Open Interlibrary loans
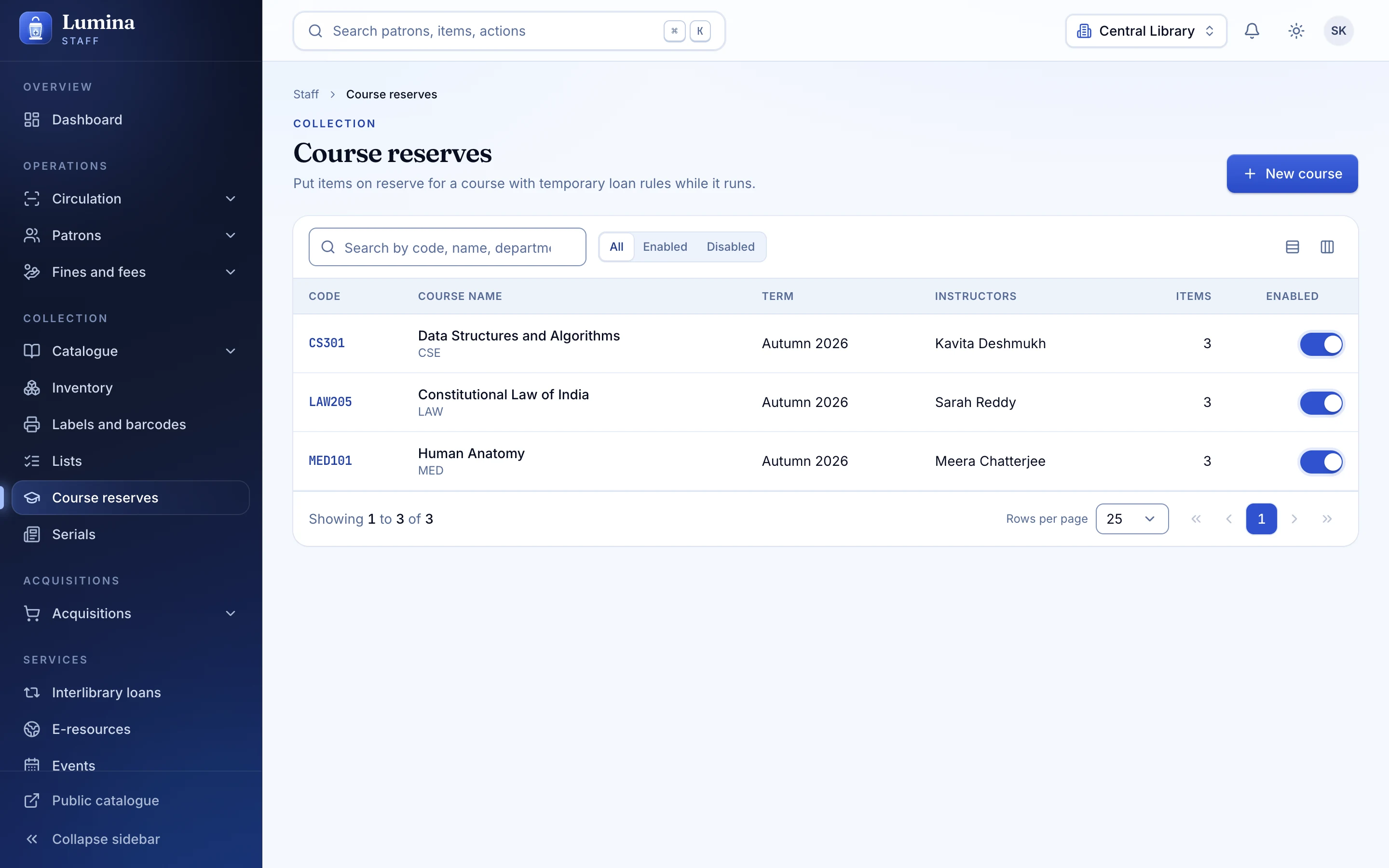The image size is (1389, 868). (130, 692)
